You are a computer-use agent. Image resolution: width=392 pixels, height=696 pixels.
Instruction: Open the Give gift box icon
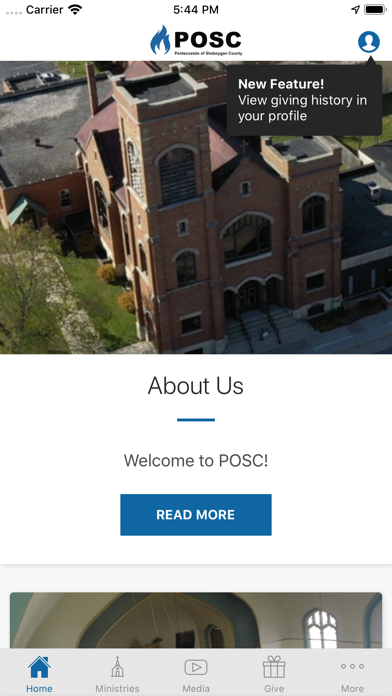(x=274, y=667)
